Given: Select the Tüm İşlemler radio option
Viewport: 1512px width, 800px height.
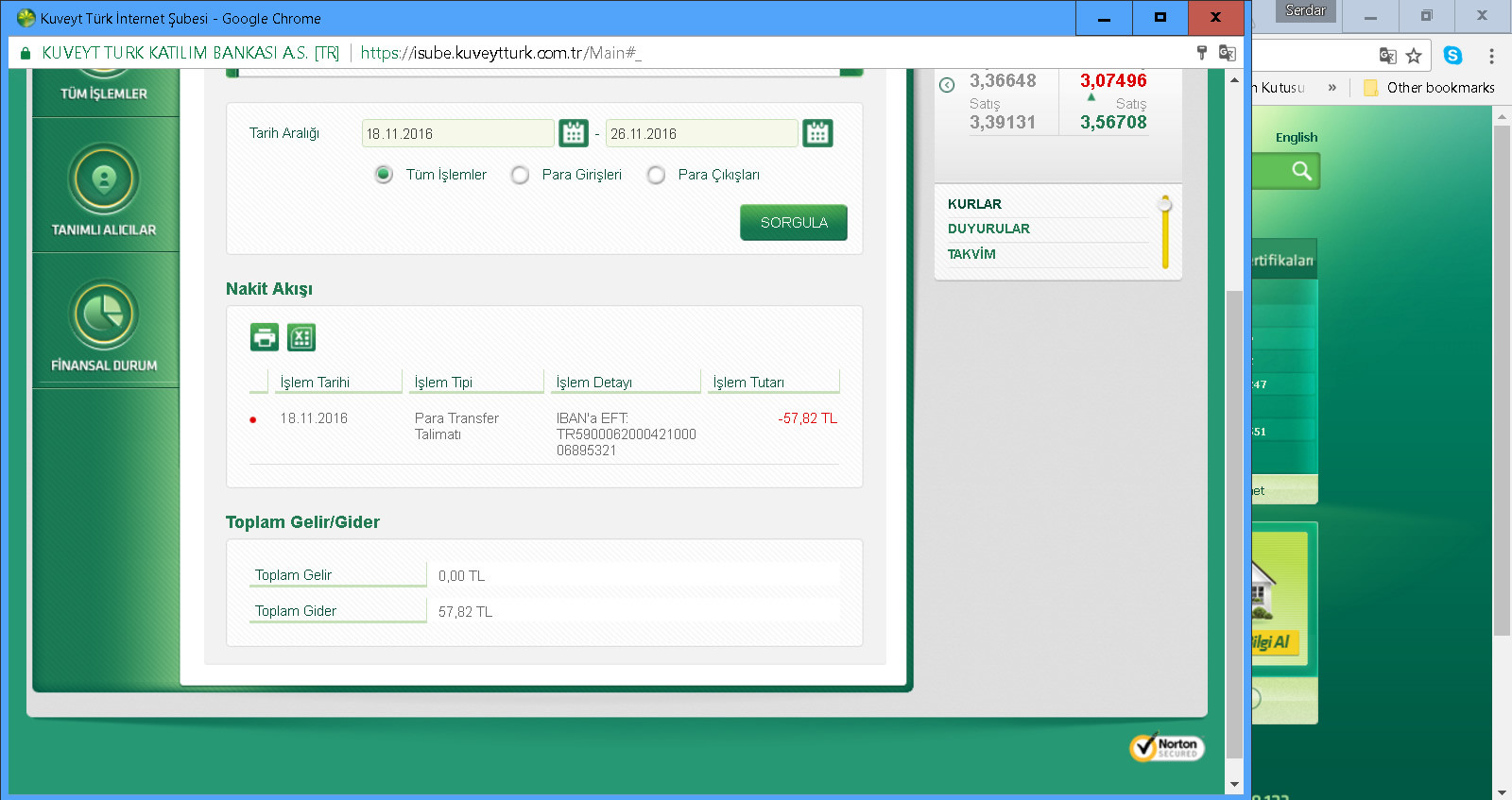Looking at the screenshot, I should [384, 175].
